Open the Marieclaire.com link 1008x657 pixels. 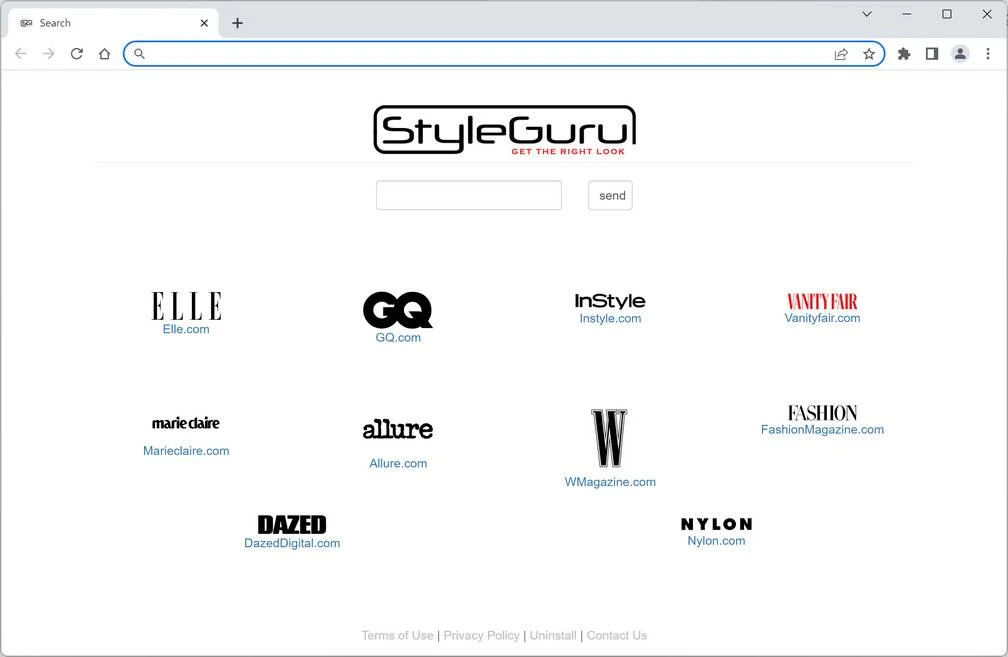coord(186,451)
